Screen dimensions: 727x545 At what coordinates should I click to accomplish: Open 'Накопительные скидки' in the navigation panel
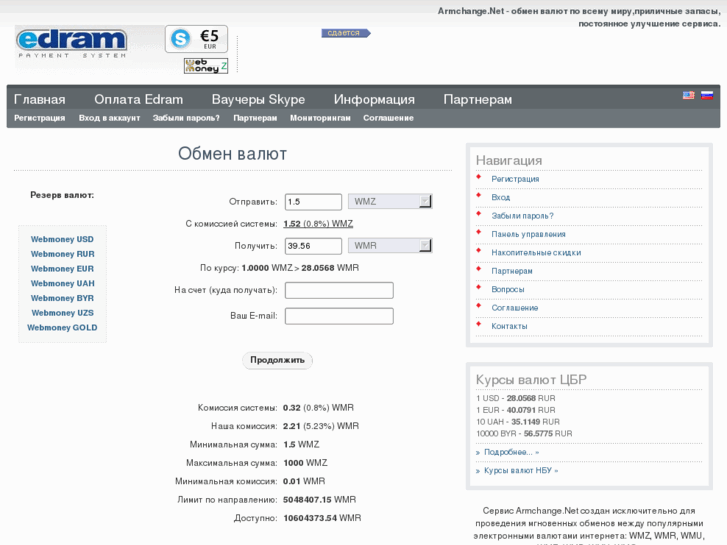click(535, 253)
